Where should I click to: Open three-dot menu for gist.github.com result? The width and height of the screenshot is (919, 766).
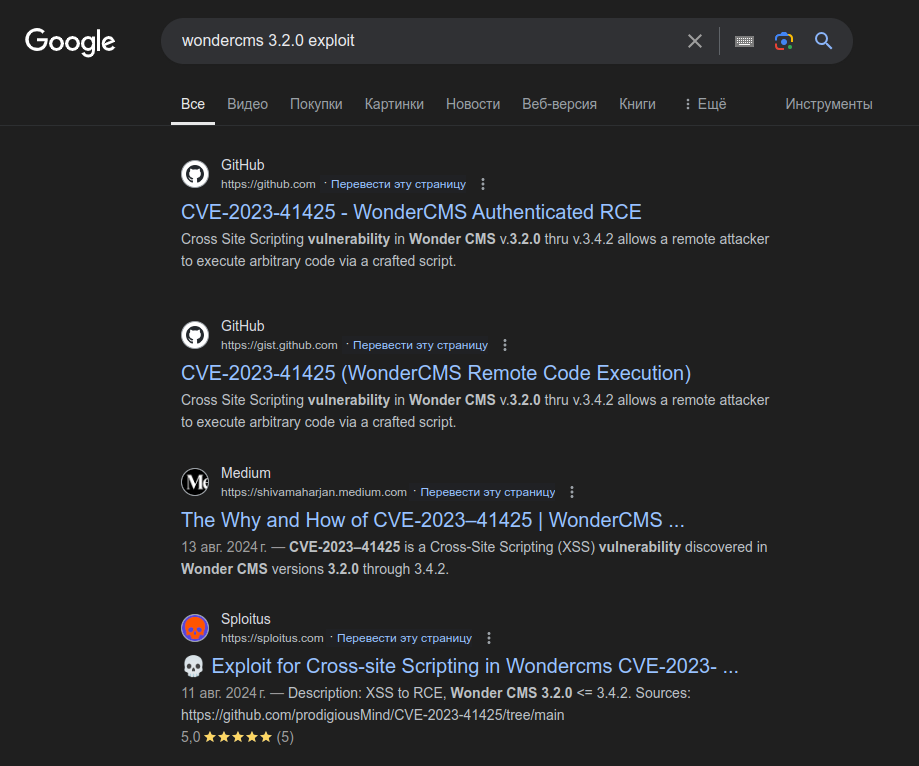point(505,345)
